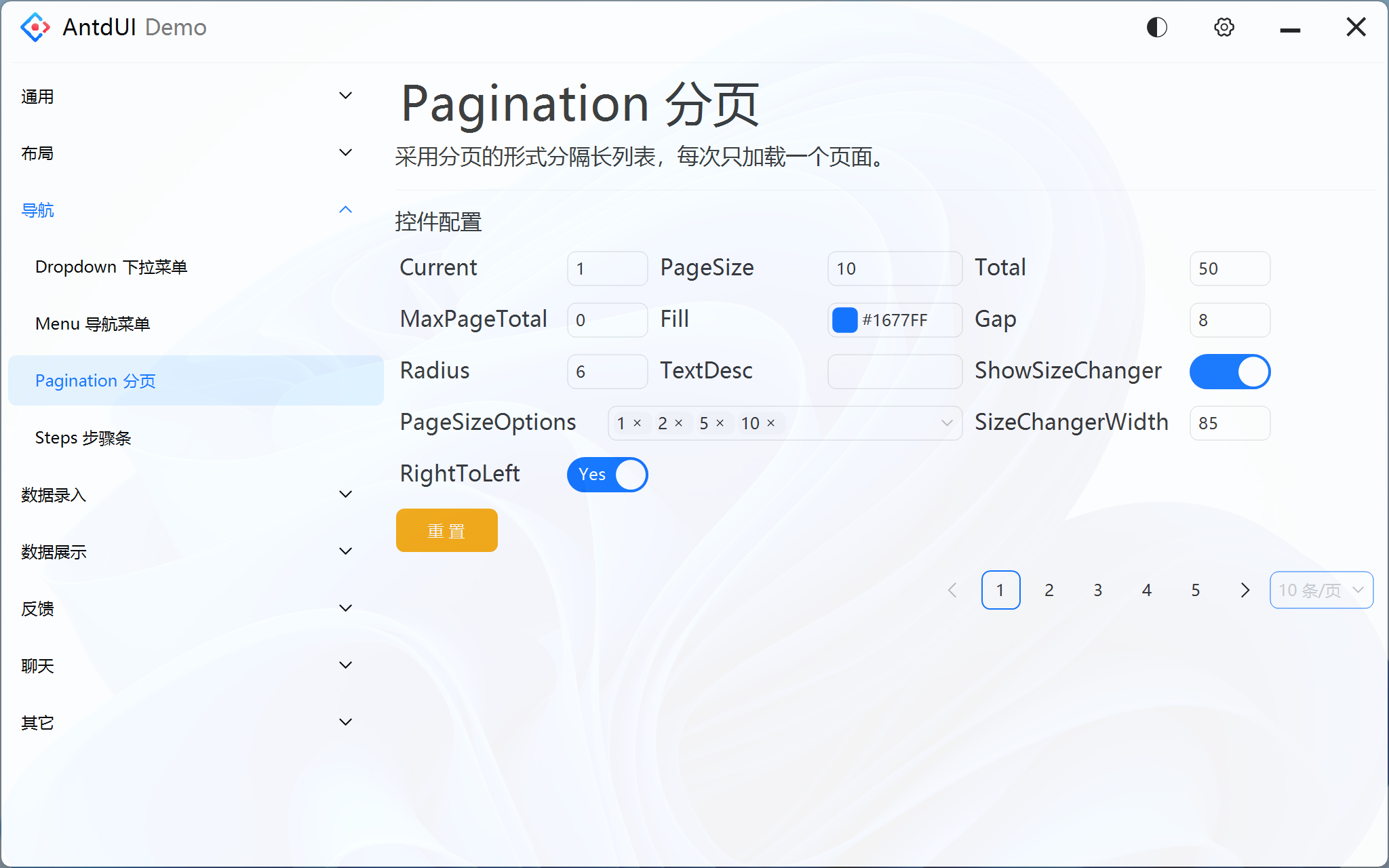Remove the '10' tag from PageSizeOptions
This screenshot has height=868, width=1389.
pyautogui.click(x=770, y=422)
